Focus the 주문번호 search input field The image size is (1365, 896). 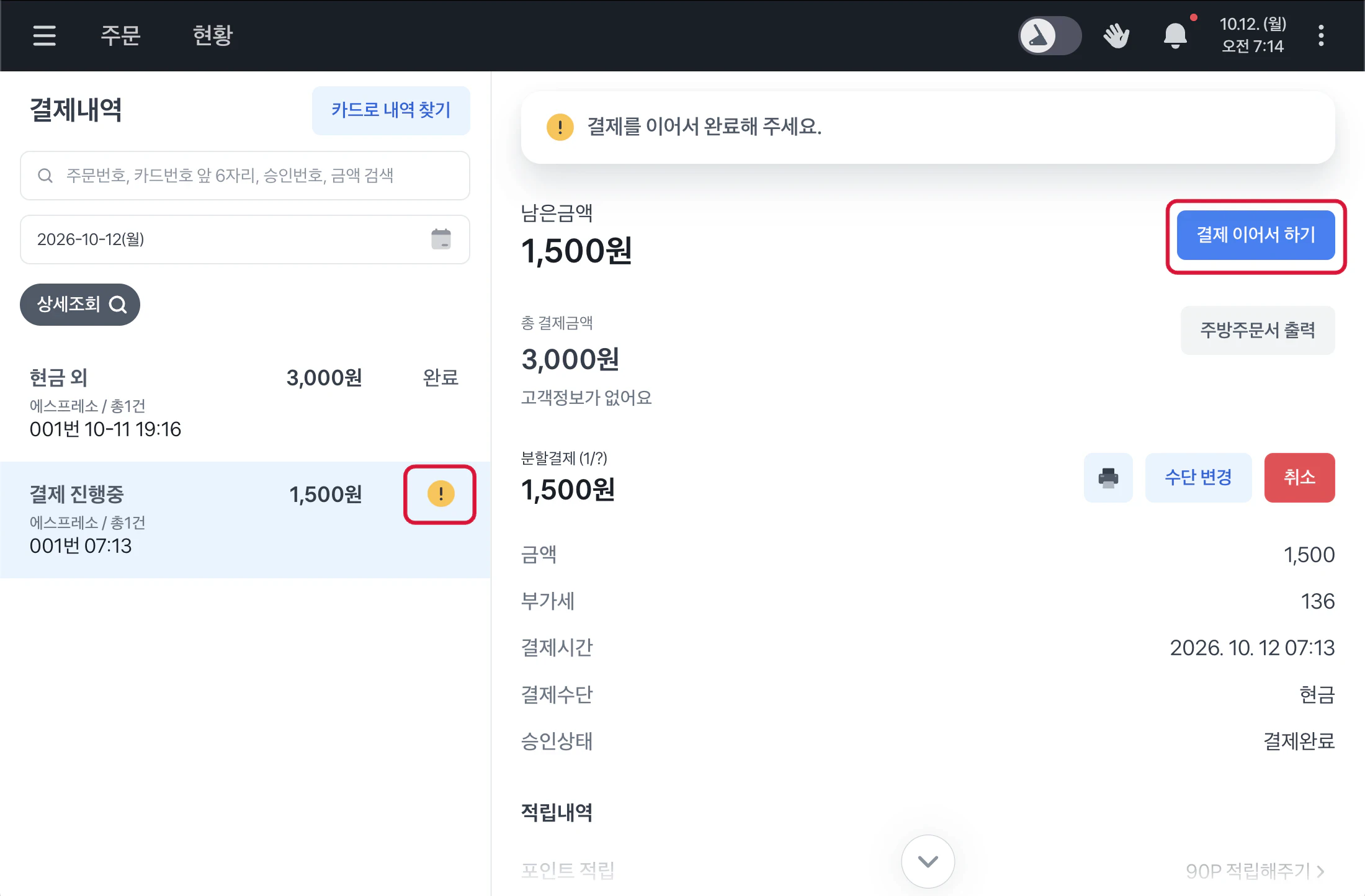245,176
